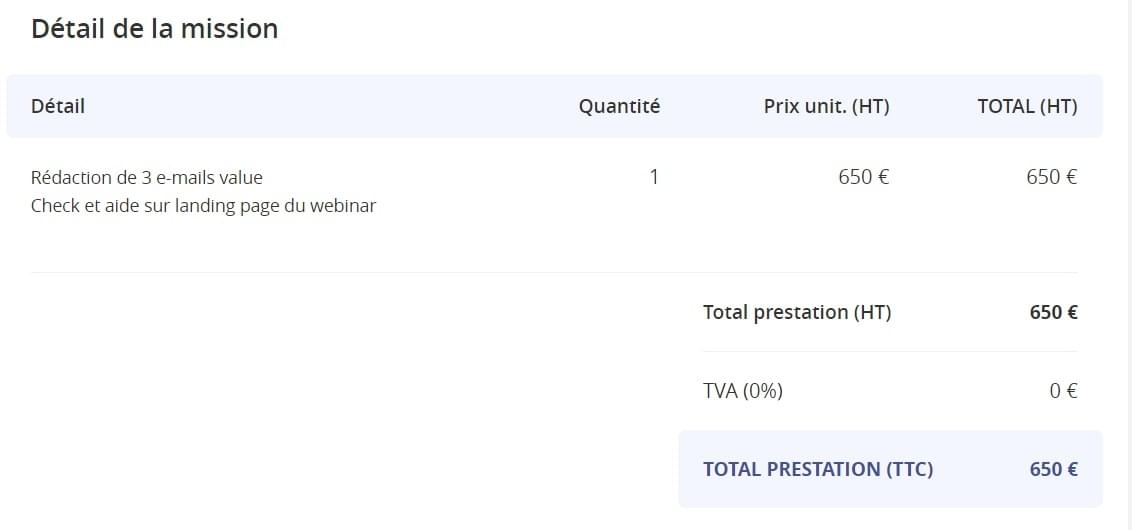The width and height of the screenshot is (1132, 530).
Task: Click the line total 650 € value
Action: [1052, 177]
